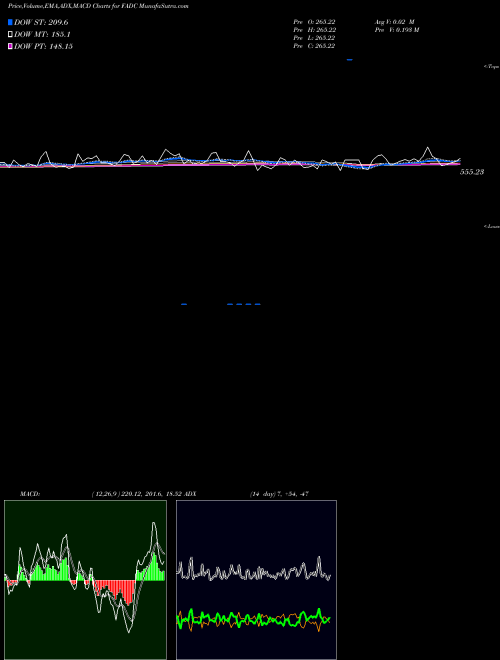
Task: Click the 'Avg V: 0.02 M' value
Action: 395,22
